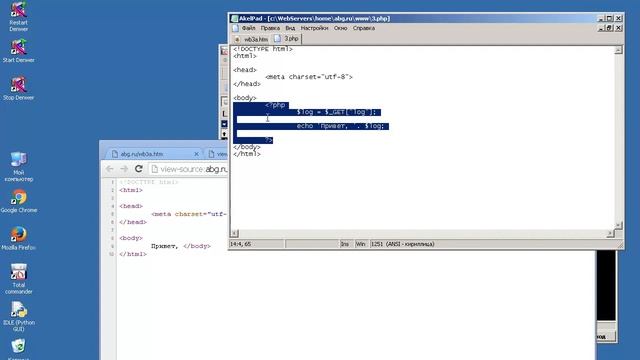This screenshot has height=360, width=640.
Task: Click the <body> opening tag line in AkelPad
Action: coord(244,98)
